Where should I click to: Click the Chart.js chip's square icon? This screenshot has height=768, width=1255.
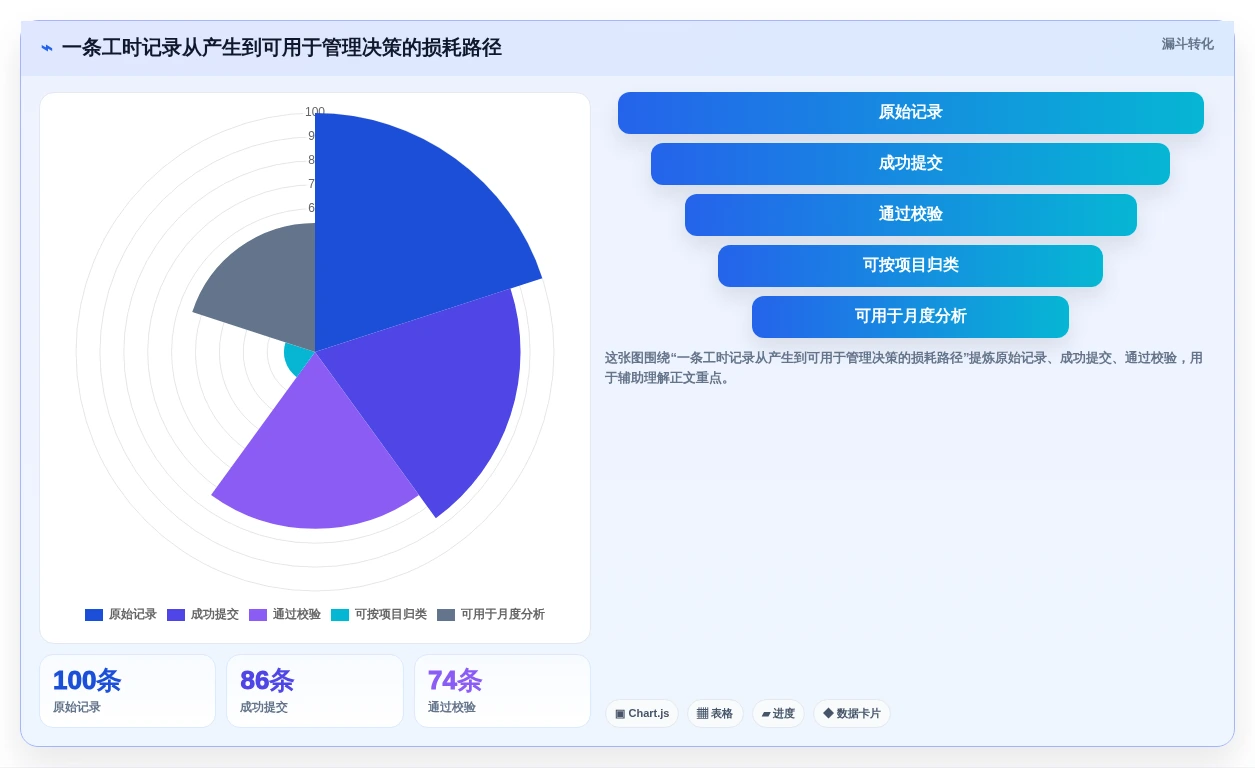coord(620,714)
